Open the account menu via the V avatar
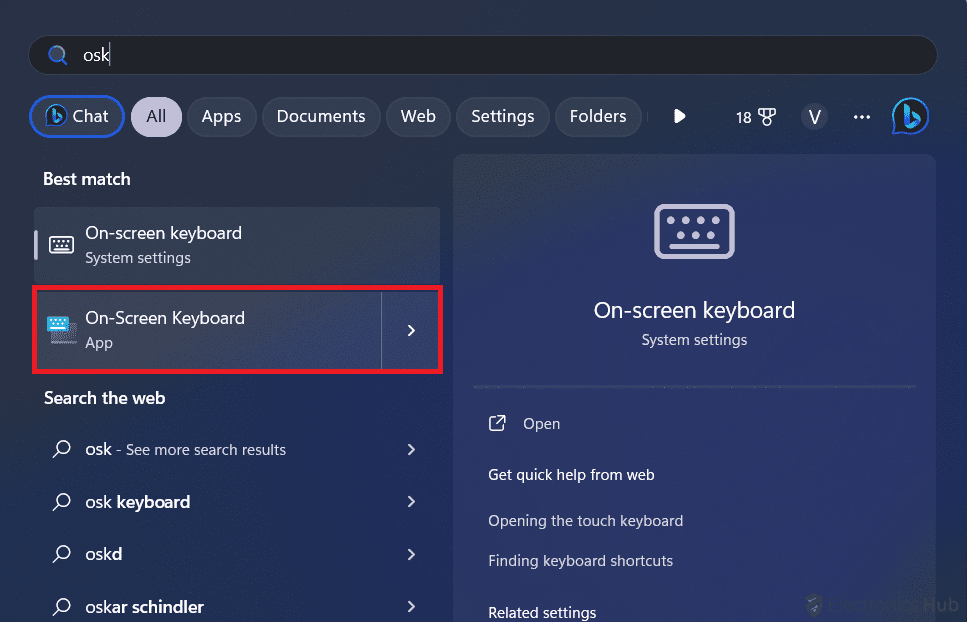The image size is (967, 622). click(814, 117)
